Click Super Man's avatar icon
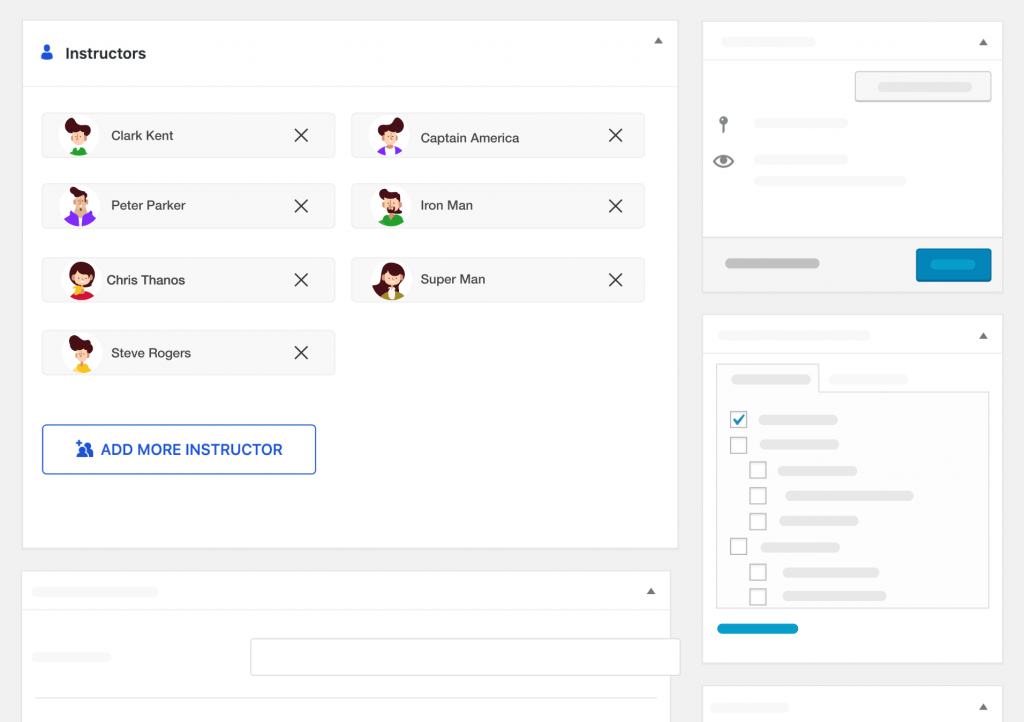The width and height of the screenshot is (1024, 722). [389, 280]
